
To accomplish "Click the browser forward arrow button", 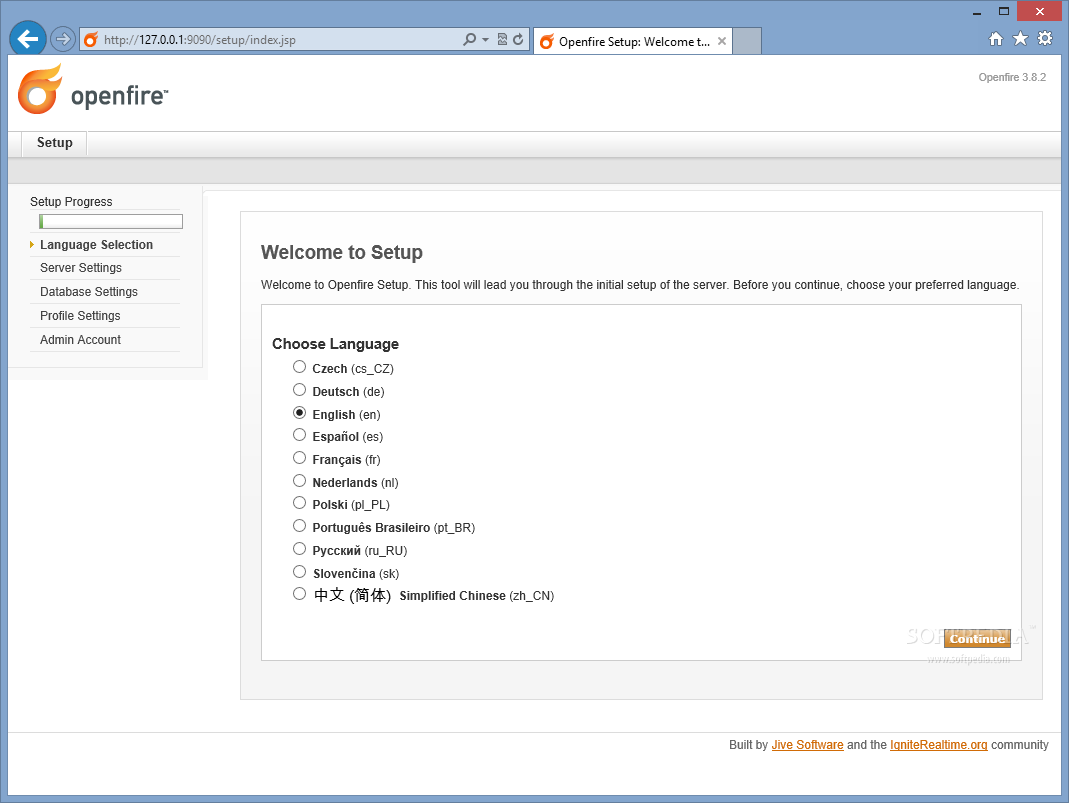I will [x=63, y=39].
